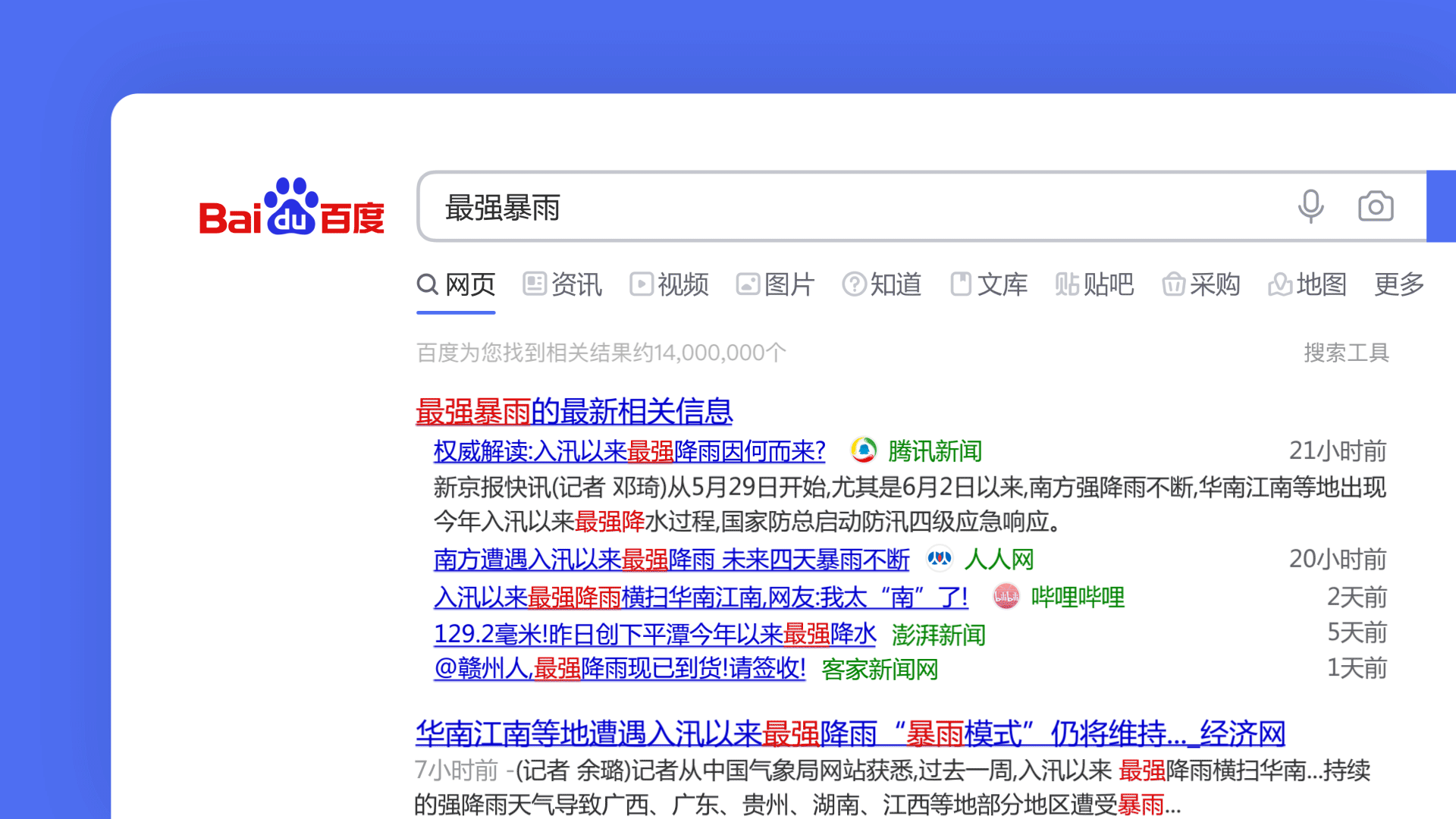
Task: Open the 最强暴雨的最新相关信息 heading link
Action: click(x=574, y=412)
